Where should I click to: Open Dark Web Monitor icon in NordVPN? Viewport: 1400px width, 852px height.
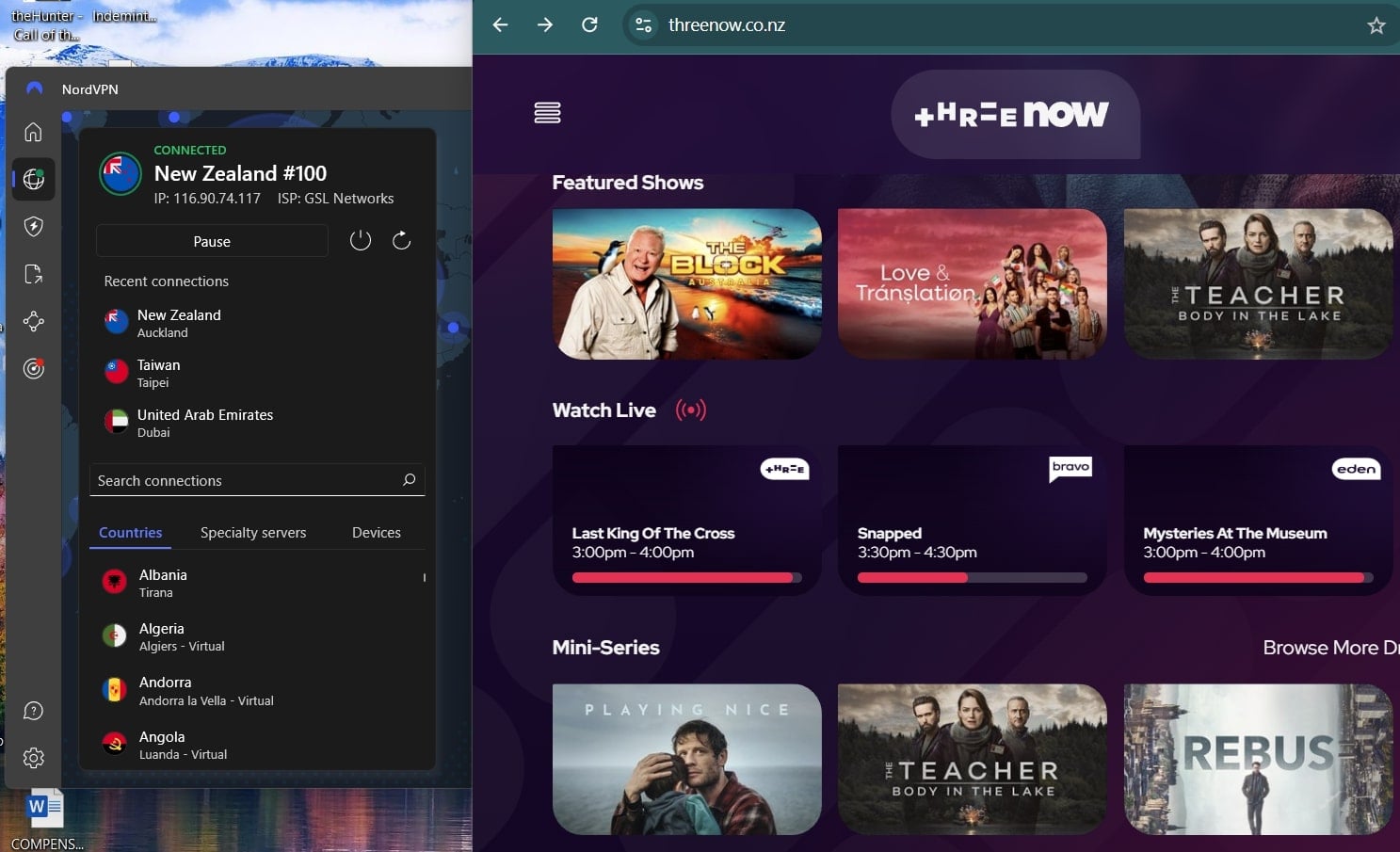[33, 368]
